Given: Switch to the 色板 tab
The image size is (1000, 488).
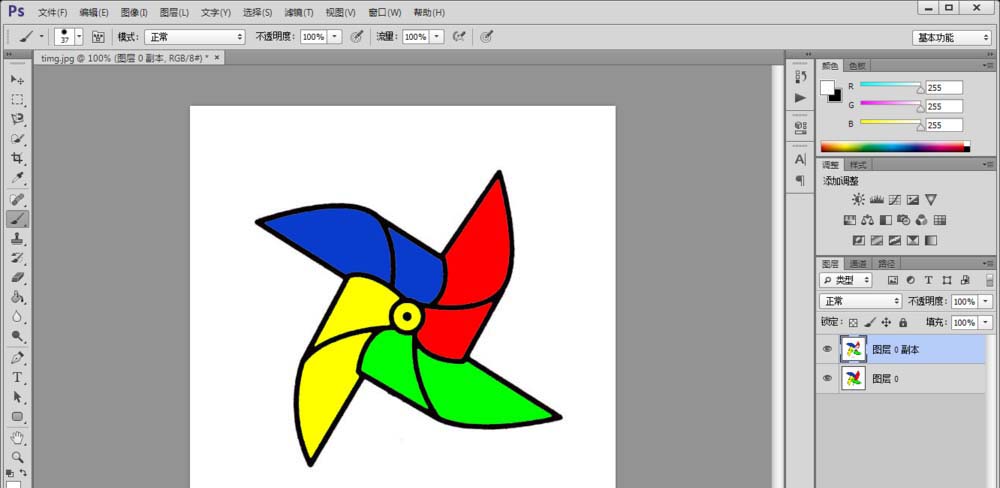Looking at the screenshot, I should [858, 66].
